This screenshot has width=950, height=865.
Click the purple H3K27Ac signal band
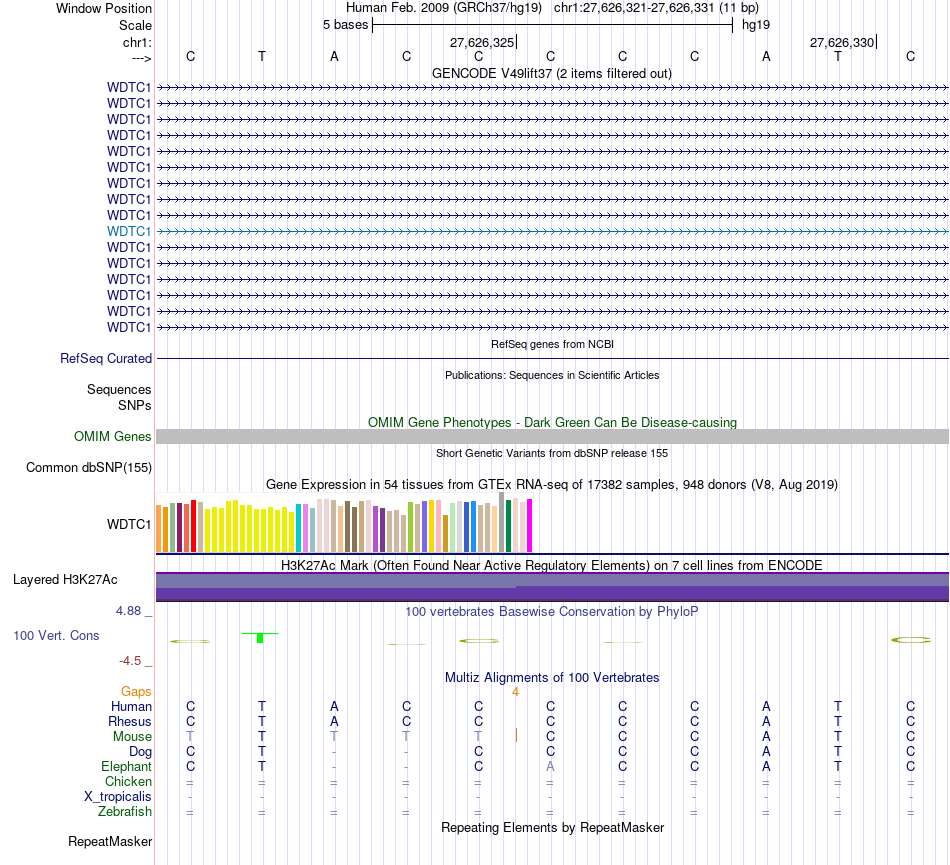pyautogui.click(x=552, y=587)
